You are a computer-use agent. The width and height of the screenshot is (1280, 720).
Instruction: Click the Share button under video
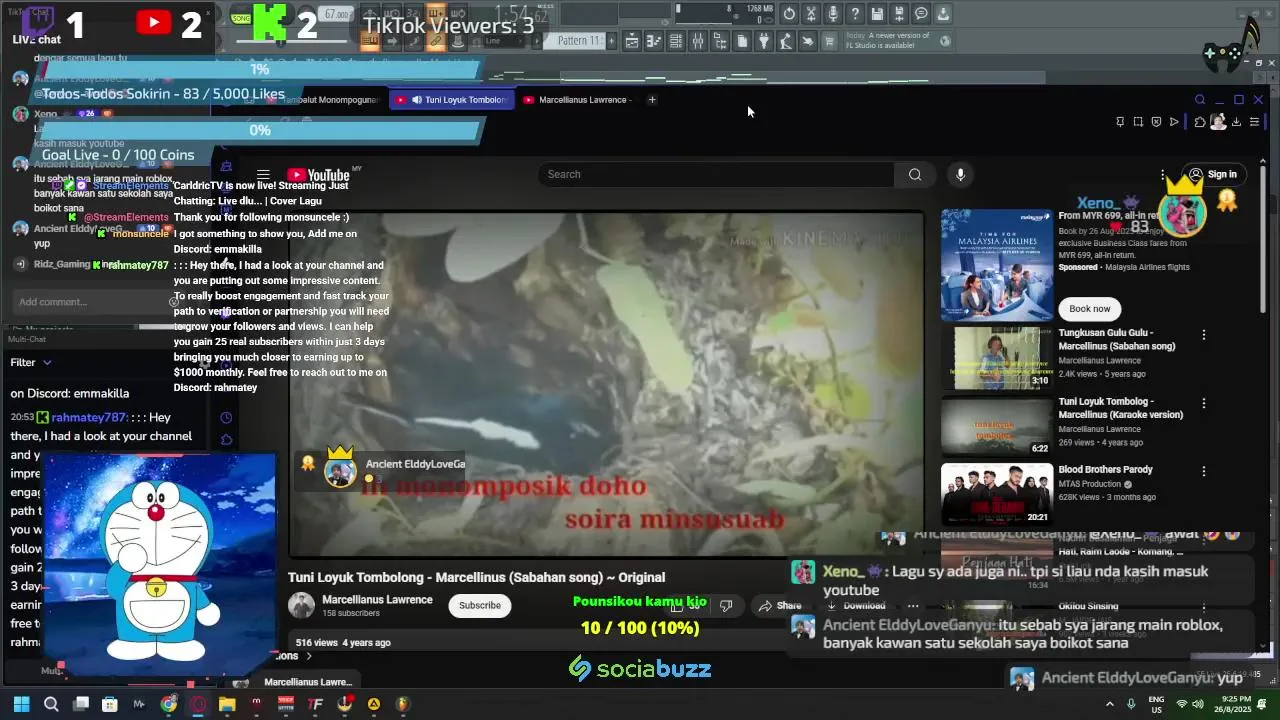pyautogui.click(x=780, y=605)
